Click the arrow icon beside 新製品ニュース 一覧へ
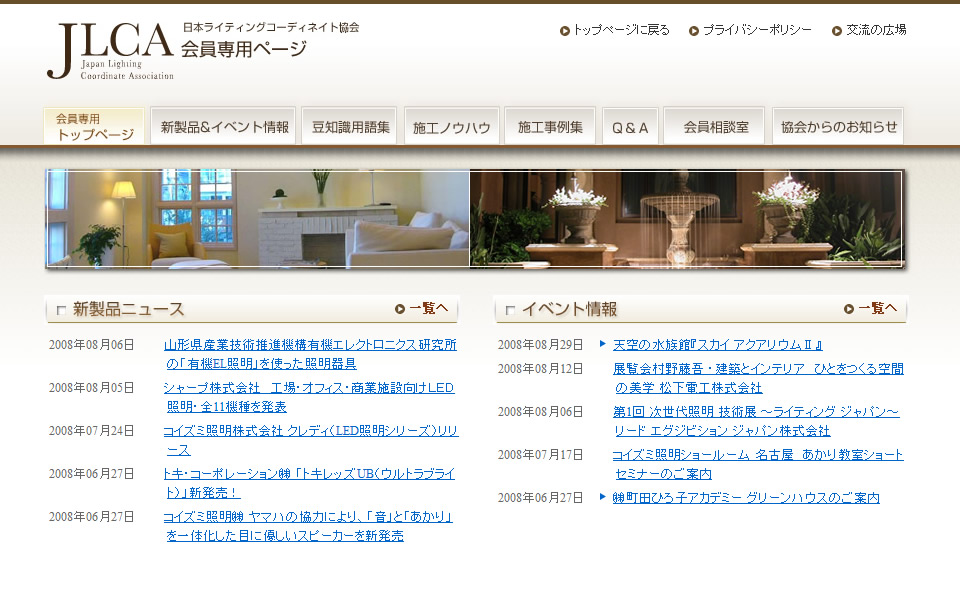 [x=400, y=309]
